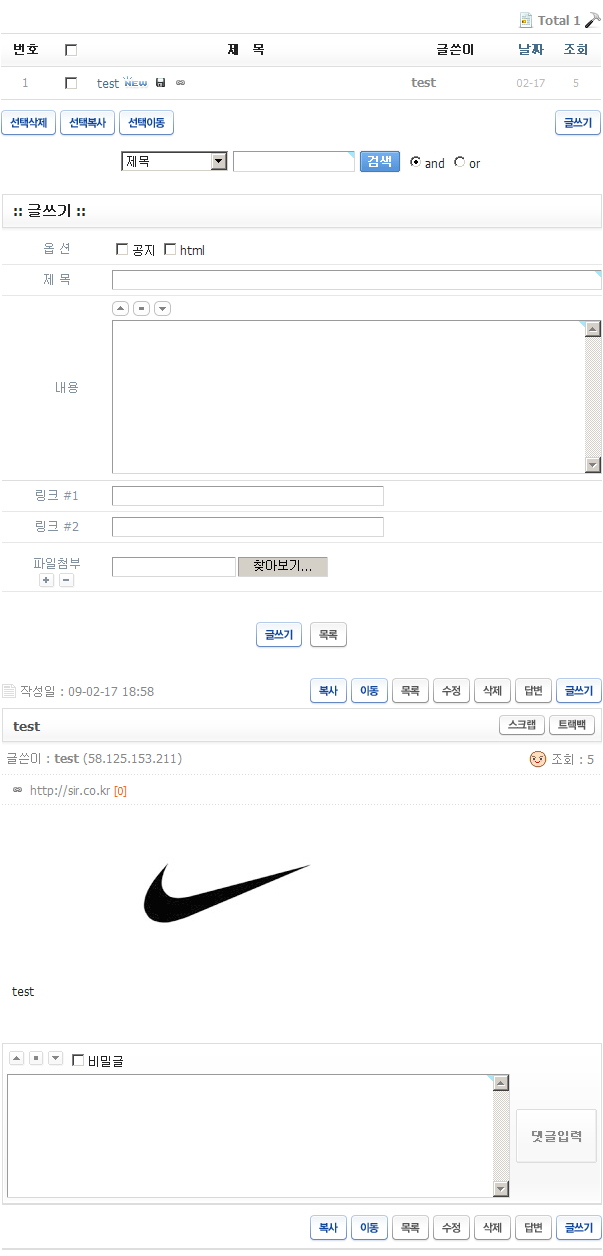This screenshot has width=603, height=1256.
Task: Check the 비밀글 secret comment checkbox
Action: point(78,1060)
